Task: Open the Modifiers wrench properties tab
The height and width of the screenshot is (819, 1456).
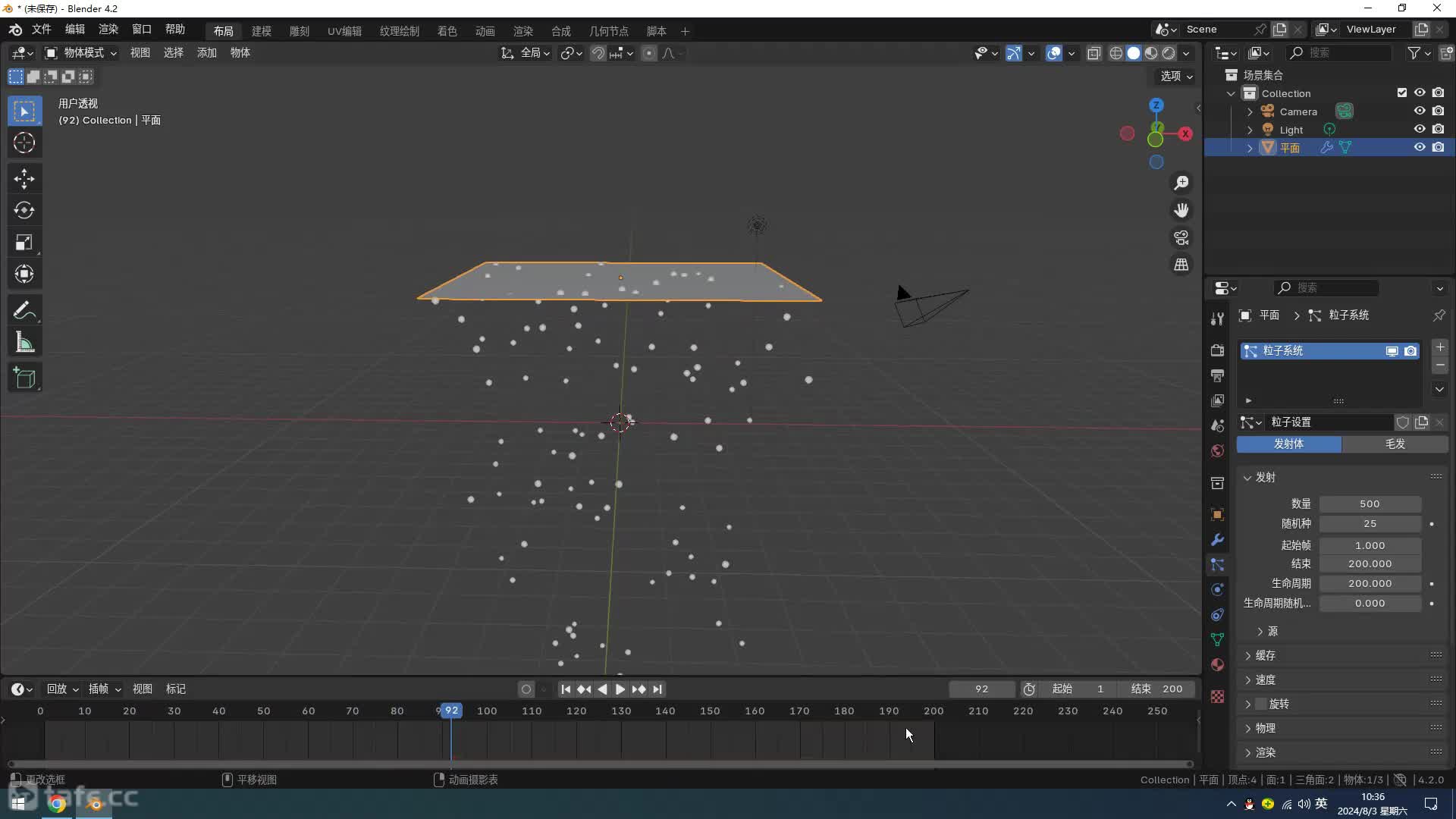Action: [1217, 540]
